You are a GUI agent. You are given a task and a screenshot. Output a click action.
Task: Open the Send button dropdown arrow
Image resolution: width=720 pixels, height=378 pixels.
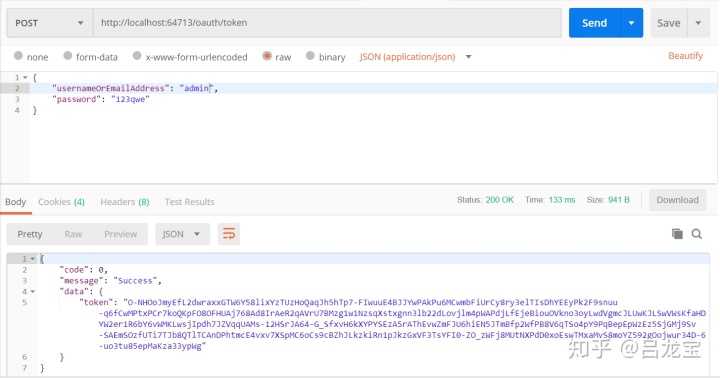pos(631,23)
